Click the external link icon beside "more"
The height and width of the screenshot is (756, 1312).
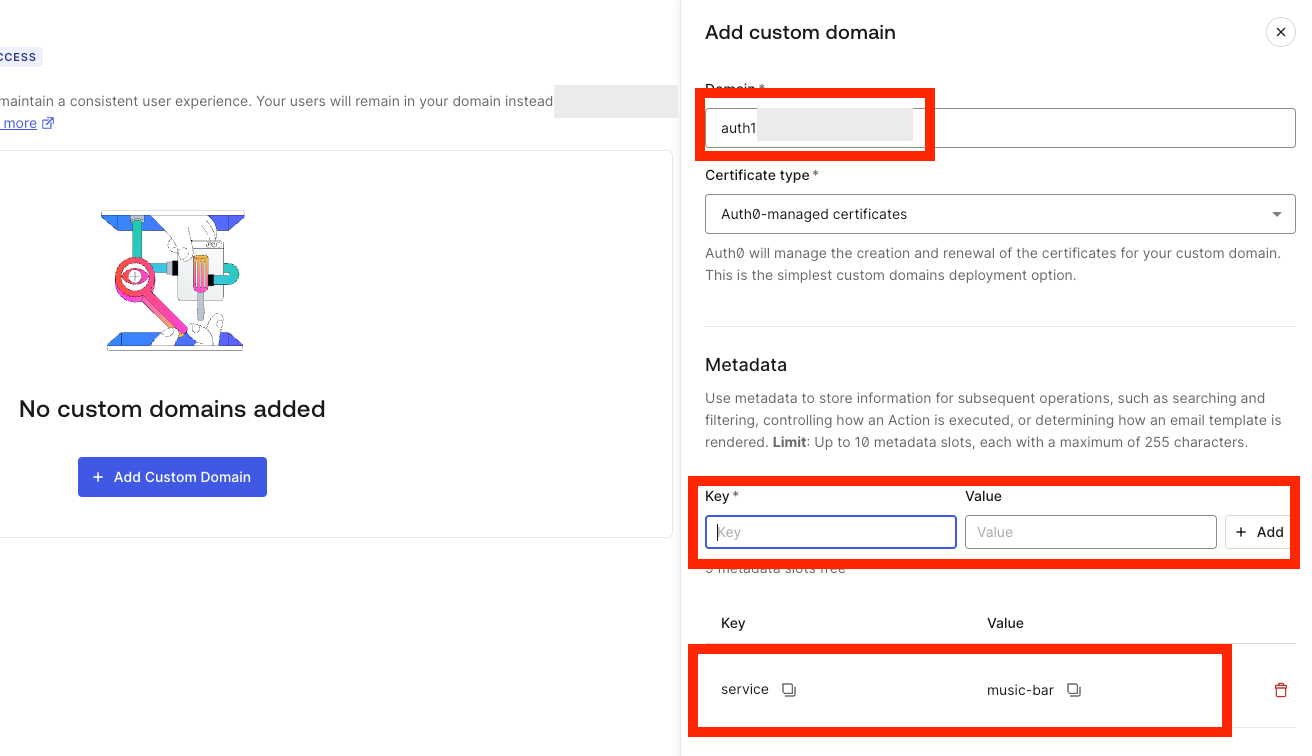(48, 123)
